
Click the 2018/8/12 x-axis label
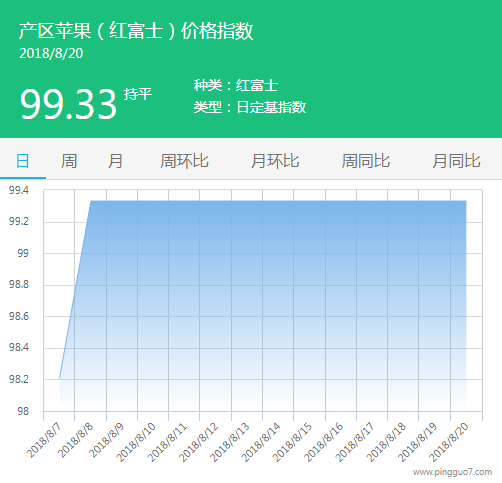point(199,442)
